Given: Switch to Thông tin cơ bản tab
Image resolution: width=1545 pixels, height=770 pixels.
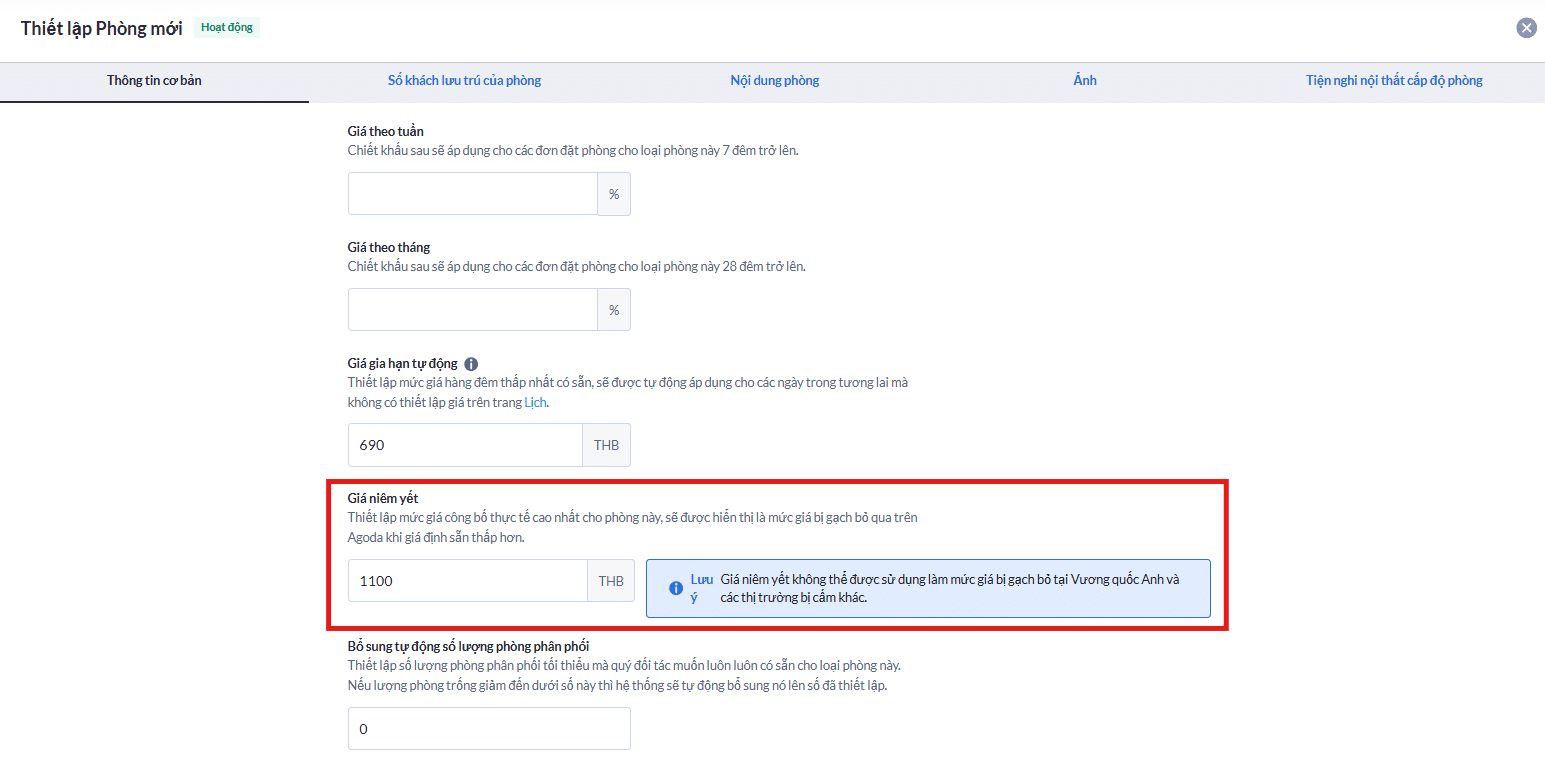Looking at the screenshot, I should 154,80.
